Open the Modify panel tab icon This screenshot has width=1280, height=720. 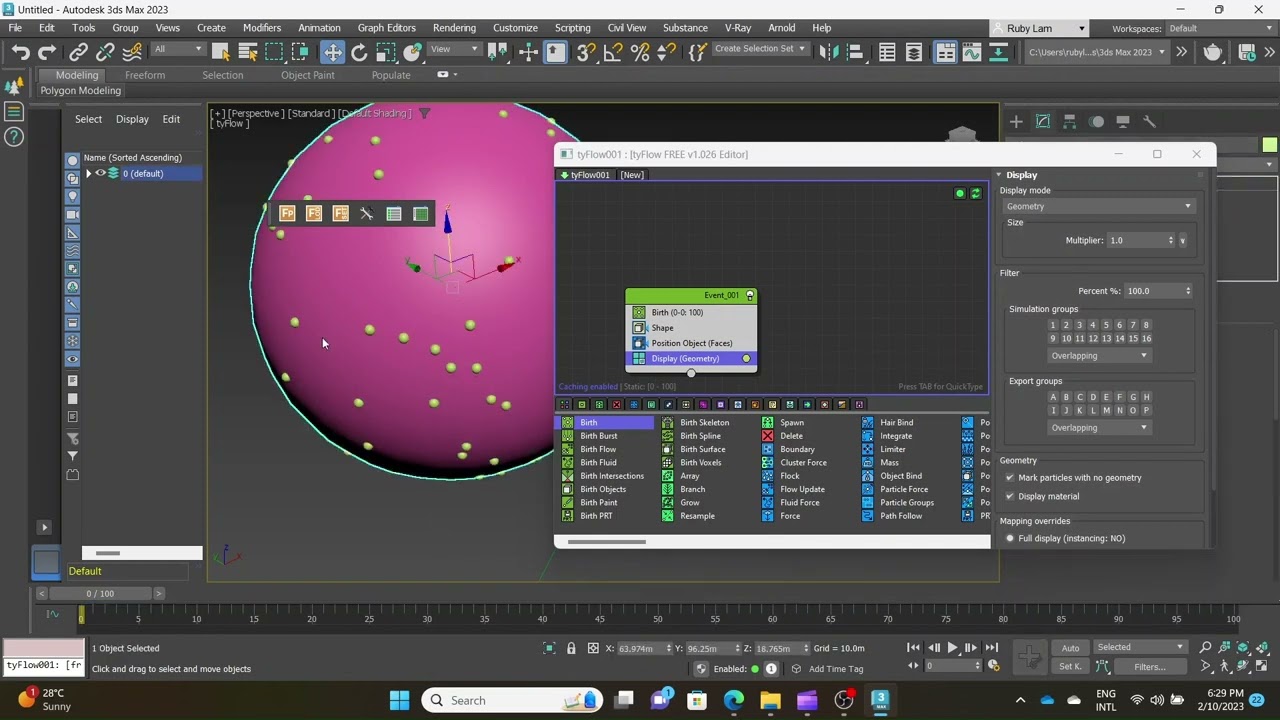coord(1043,121)
